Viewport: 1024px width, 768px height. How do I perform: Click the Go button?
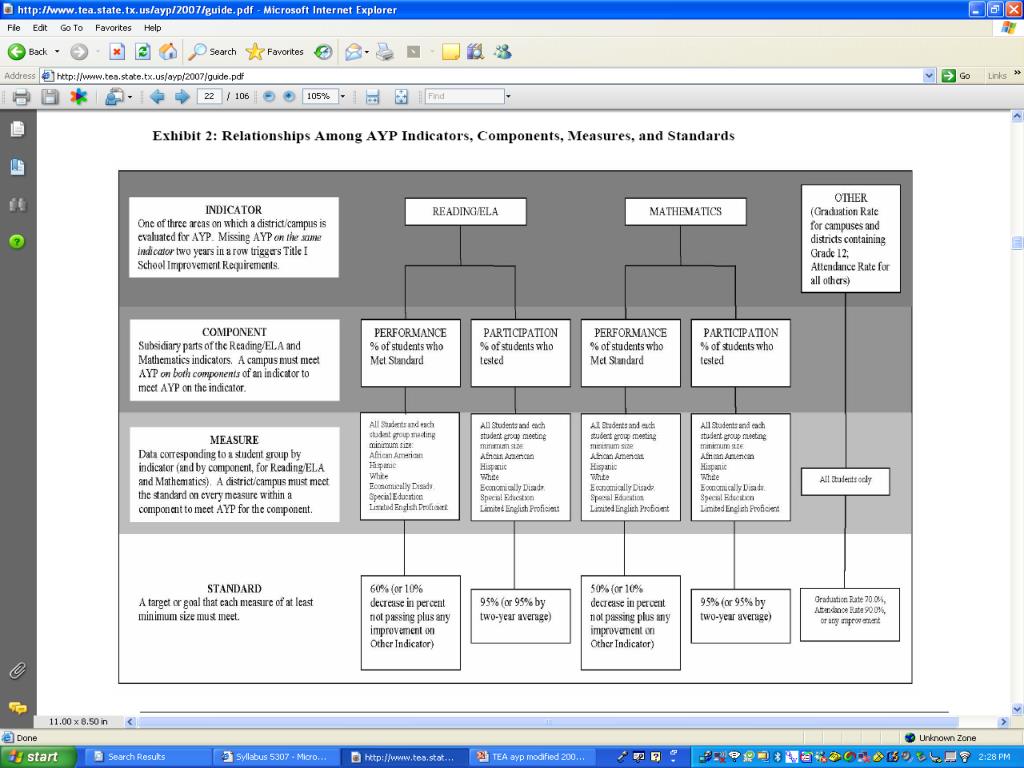tap(956, 76)
